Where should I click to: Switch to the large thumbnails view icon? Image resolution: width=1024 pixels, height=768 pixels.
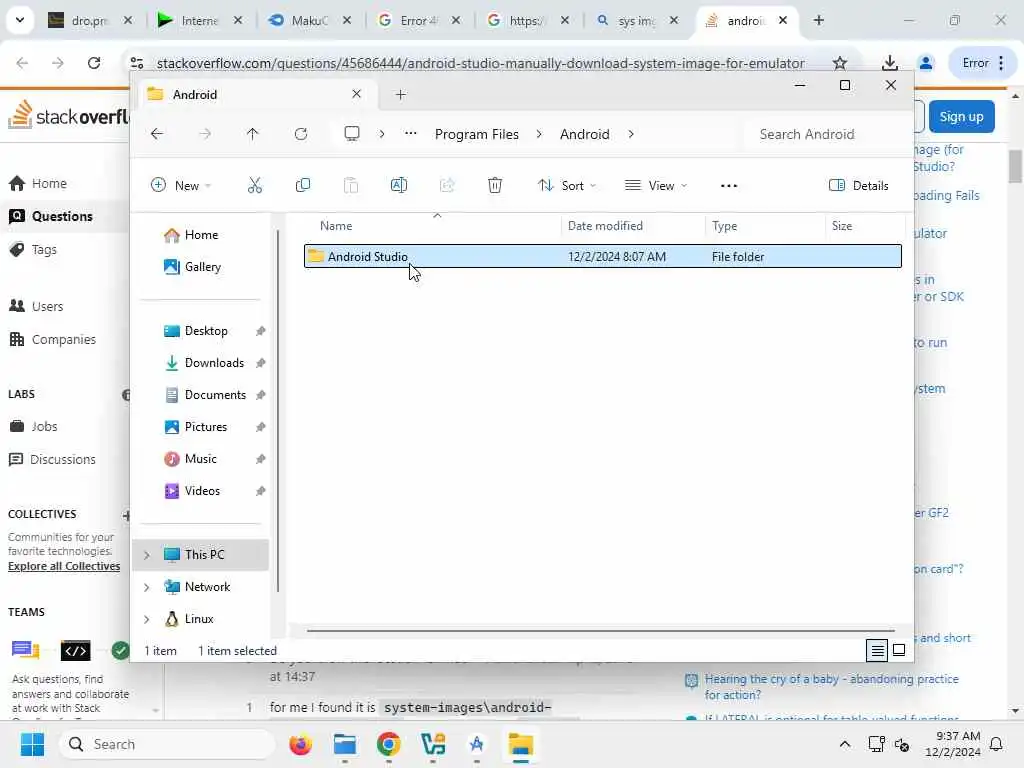[x=899, y=650]
